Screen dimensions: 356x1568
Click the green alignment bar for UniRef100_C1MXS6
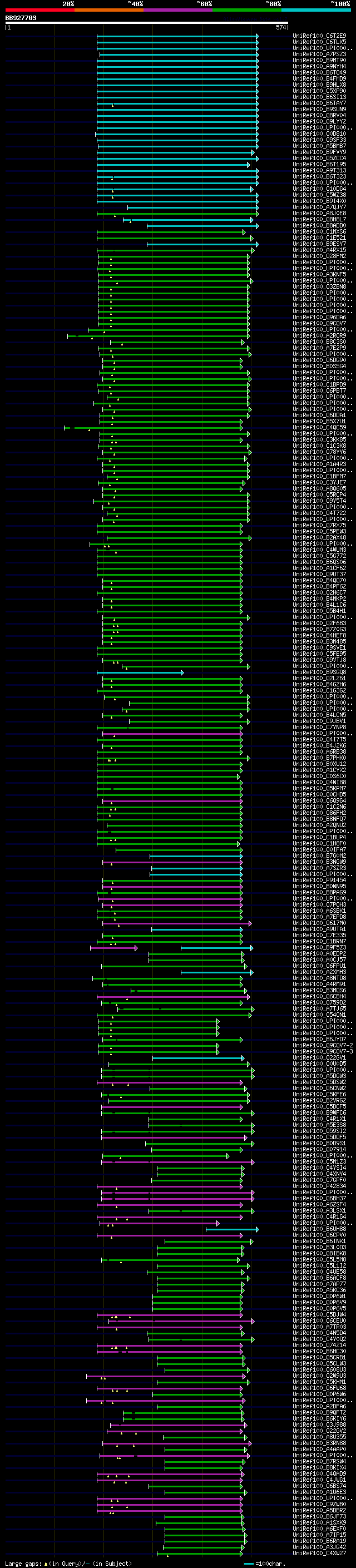coord(171,232)
